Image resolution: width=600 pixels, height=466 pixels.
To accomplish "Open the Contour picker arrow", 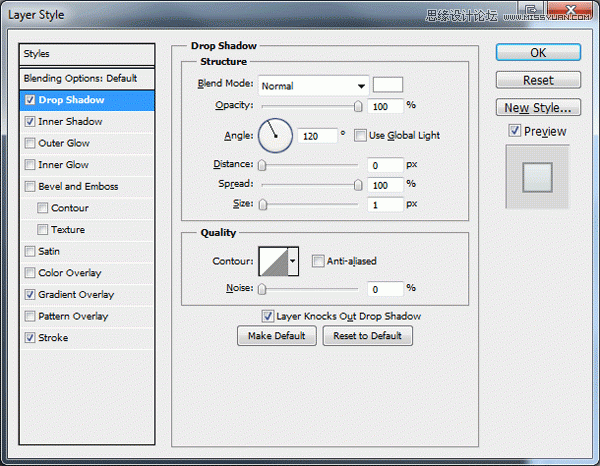I will click(x=293, y=261).
